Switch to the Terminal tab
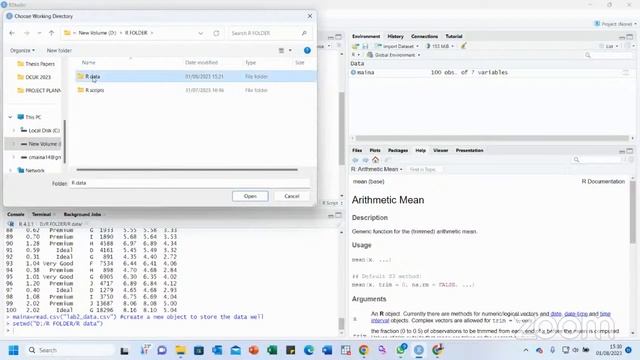Viewport: 640px width, 360px height. coord(41,214)
